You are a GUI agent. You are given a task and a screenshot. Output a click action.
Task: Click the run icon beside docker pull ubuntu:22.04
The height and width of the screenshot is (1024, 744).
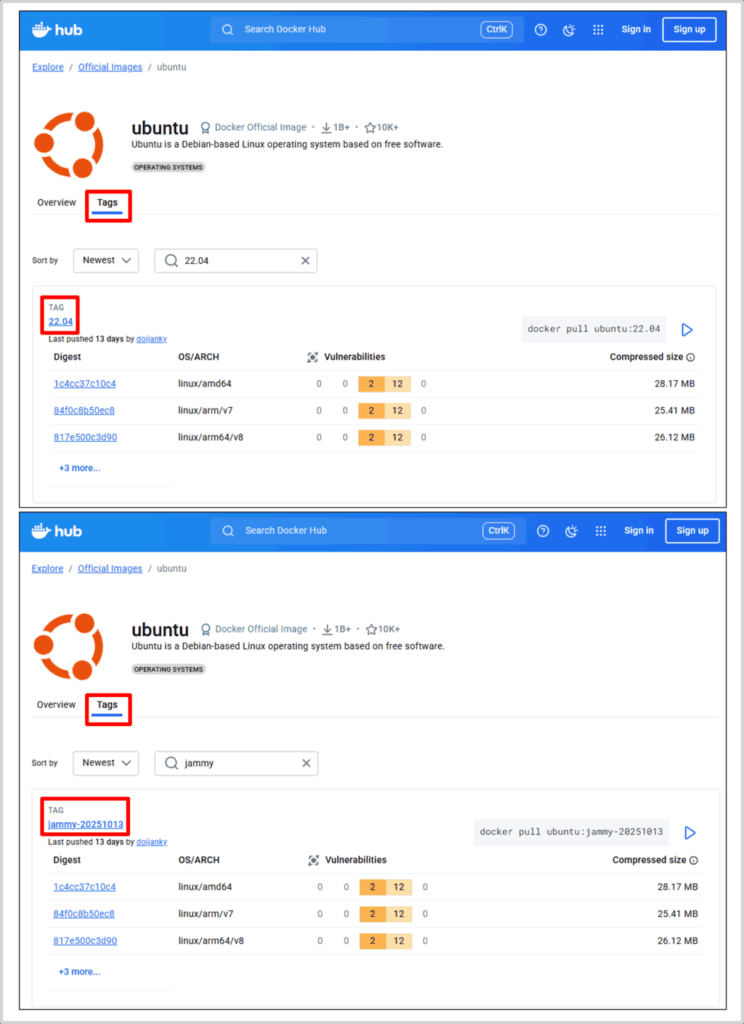point(687,330)
